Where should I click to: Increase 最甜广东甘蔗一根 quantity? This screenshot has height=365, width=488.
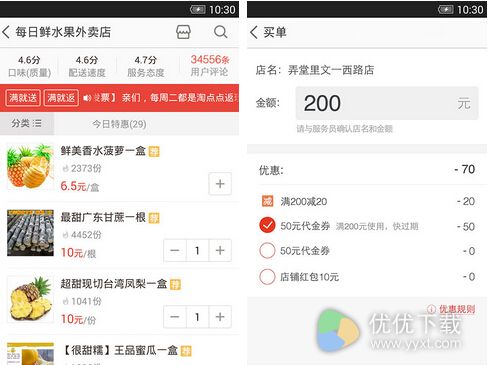[220, 250]
